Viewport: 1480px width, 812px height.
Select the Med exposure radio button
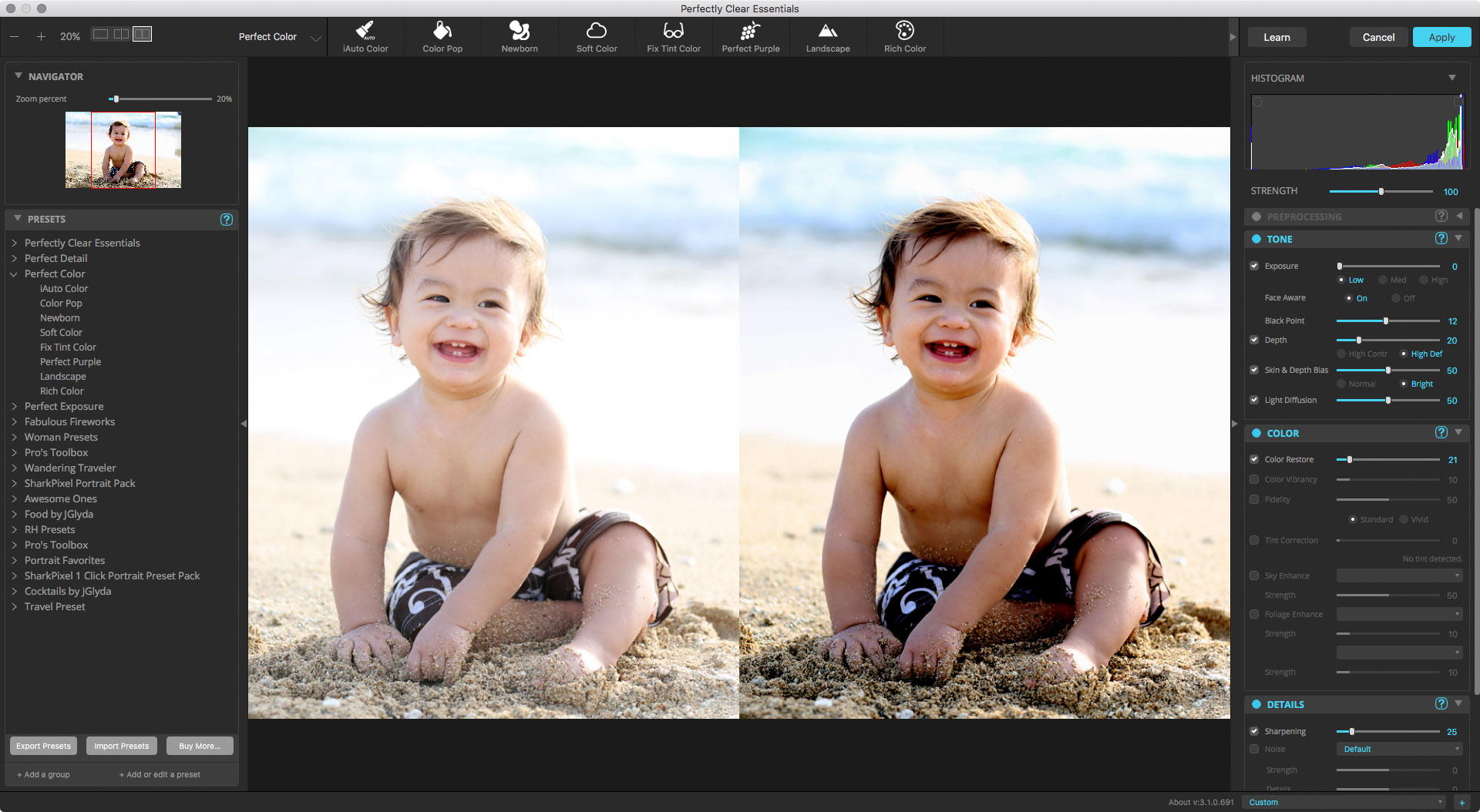1383,280
